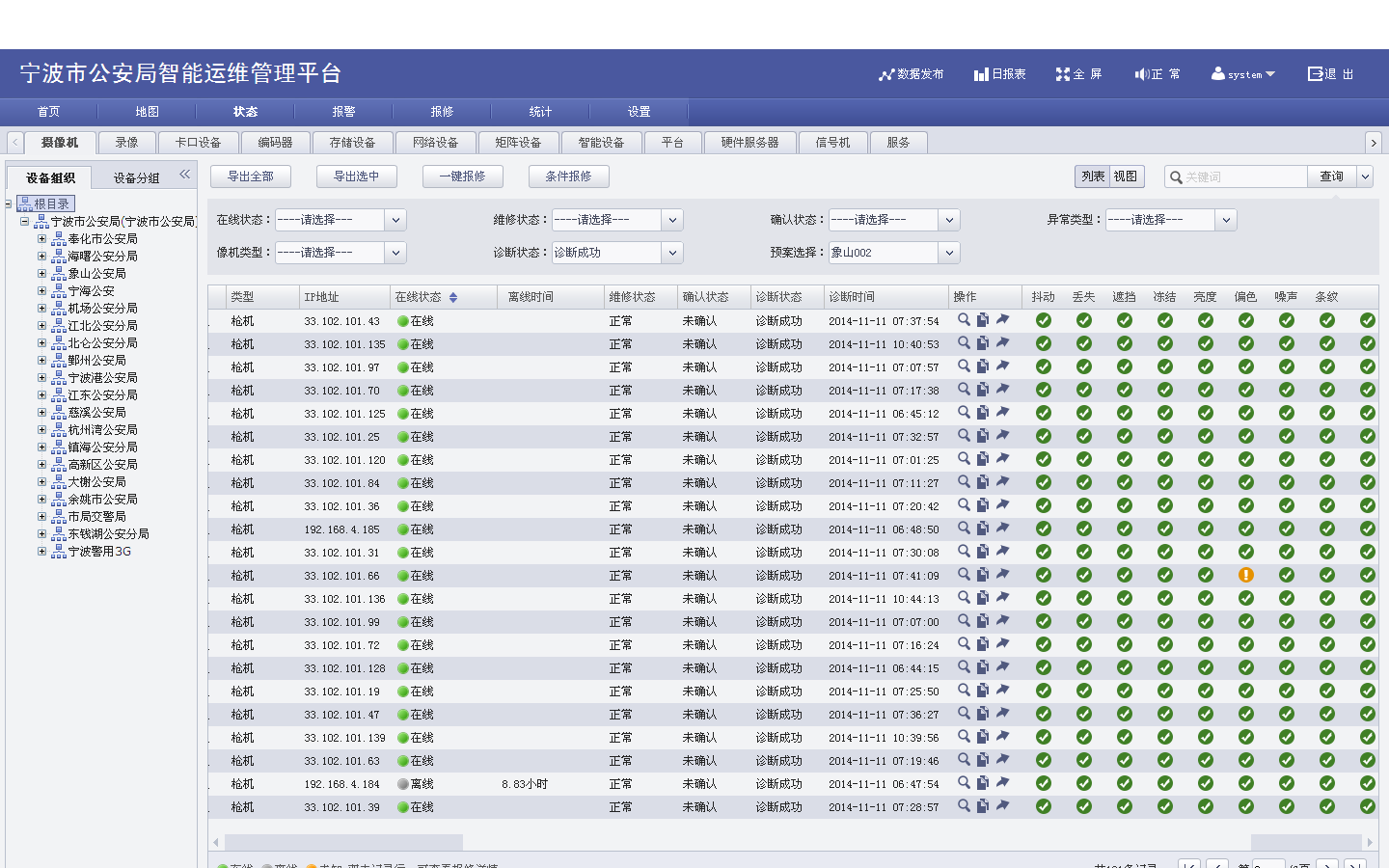
Task: Click 亮度 green check for row 33.102.101.72
Action: click(x=1206, y=644)
